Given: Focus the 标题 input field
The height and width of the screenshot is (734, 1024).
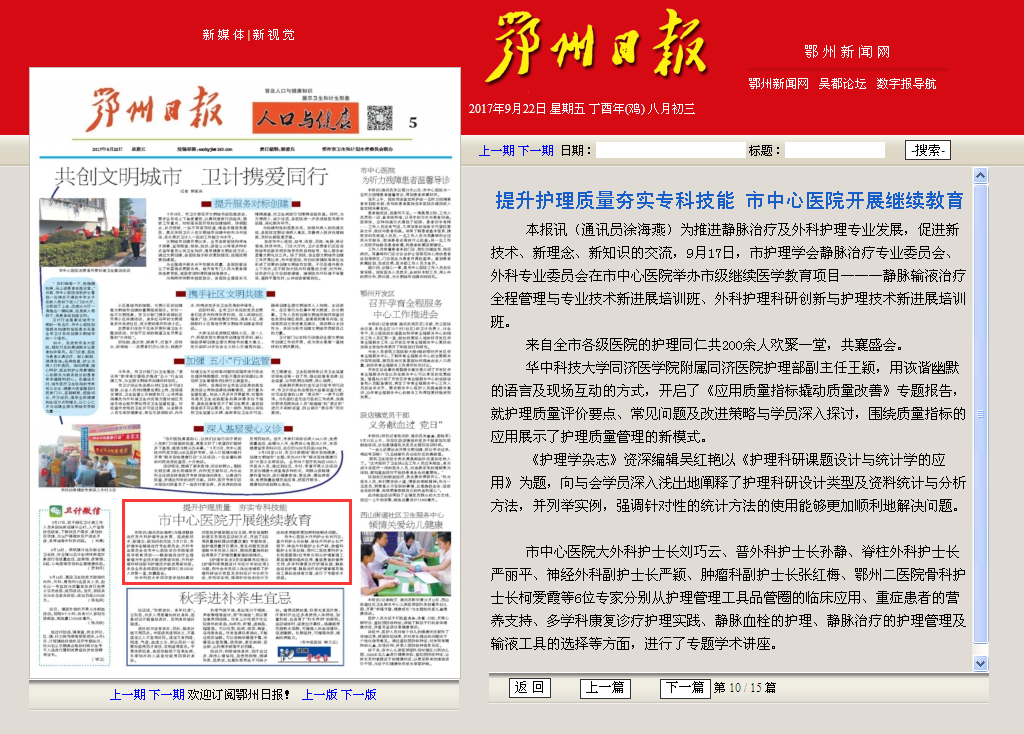Looking at the screenshot, I should (835, 150).
